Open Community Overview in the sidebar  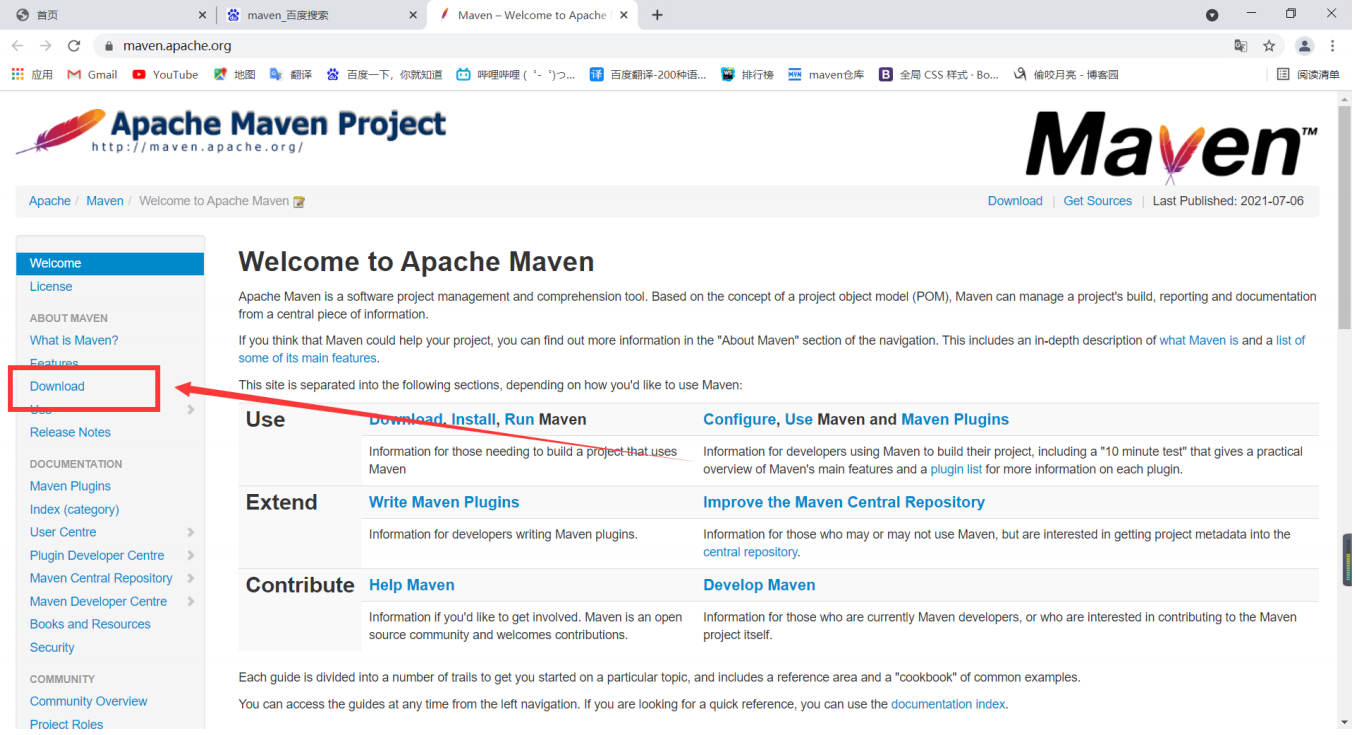(88, 701)
